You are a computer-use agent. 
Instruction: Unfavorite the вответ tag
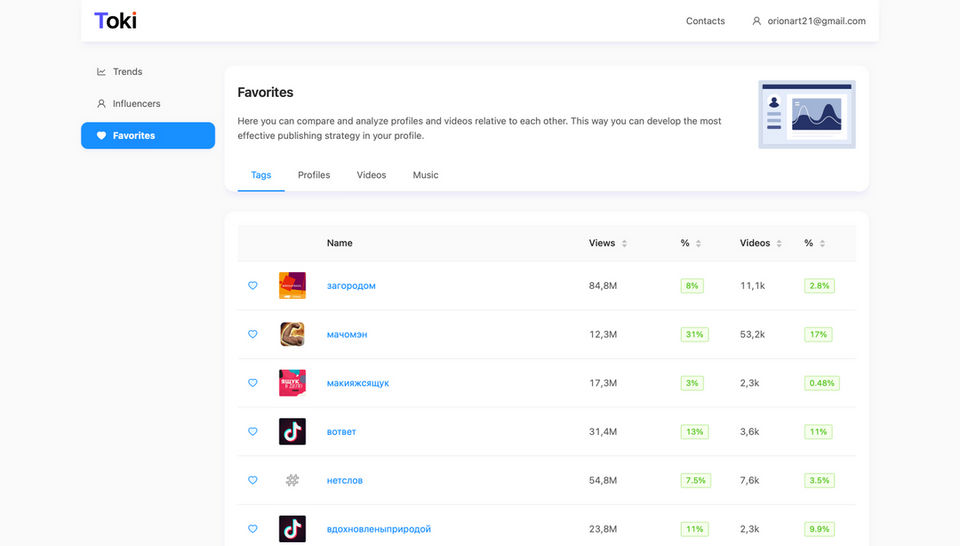(x=252, y=432)
